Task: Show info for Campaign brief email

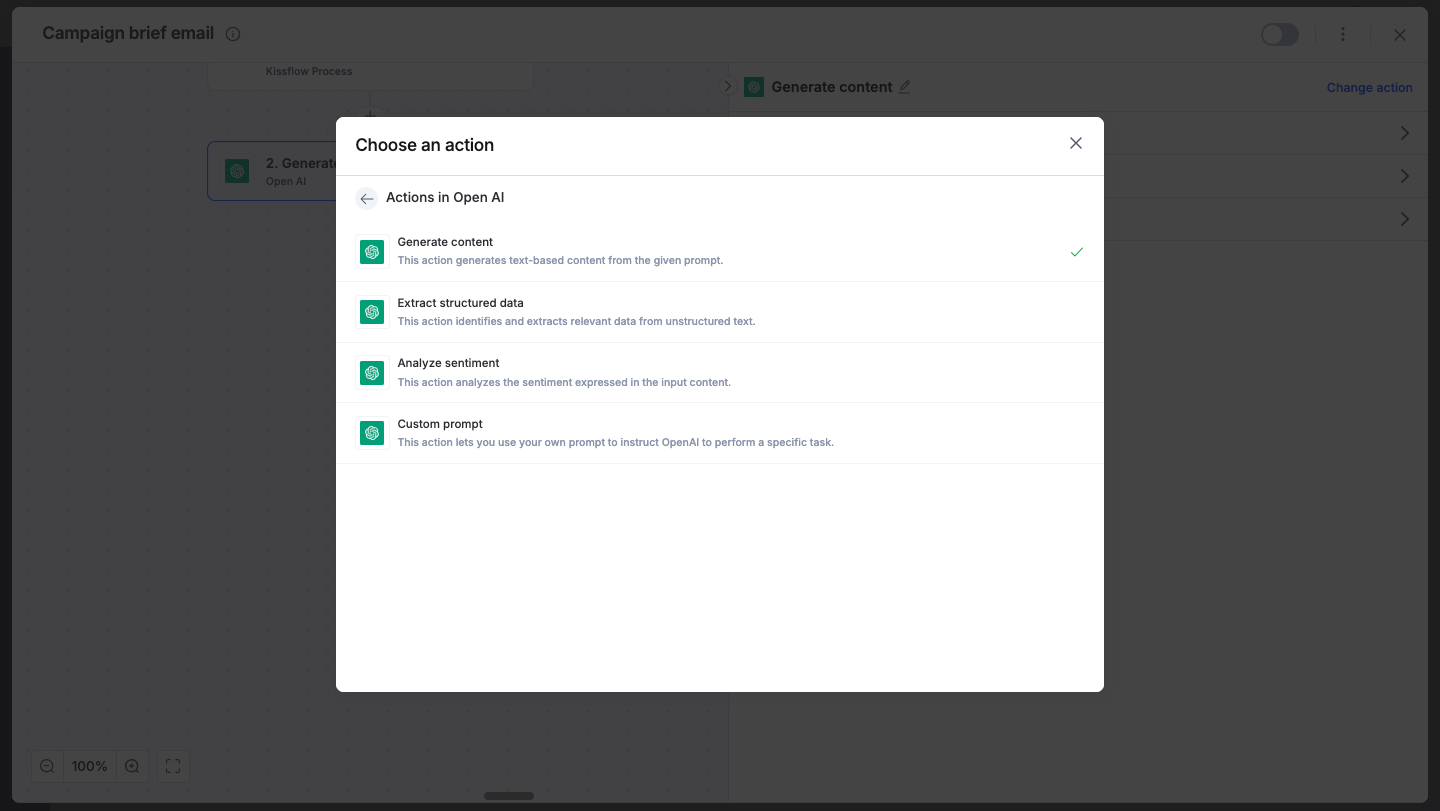Action: (233, 34)
